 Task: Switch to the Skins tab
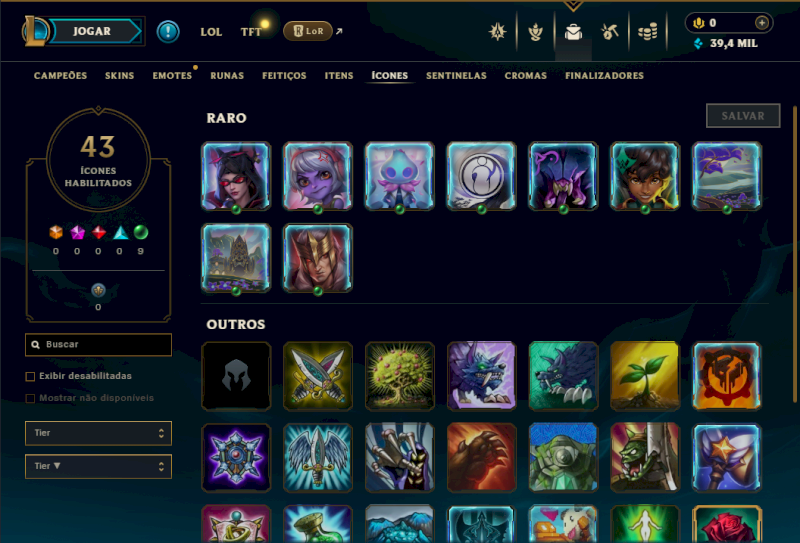119,76
